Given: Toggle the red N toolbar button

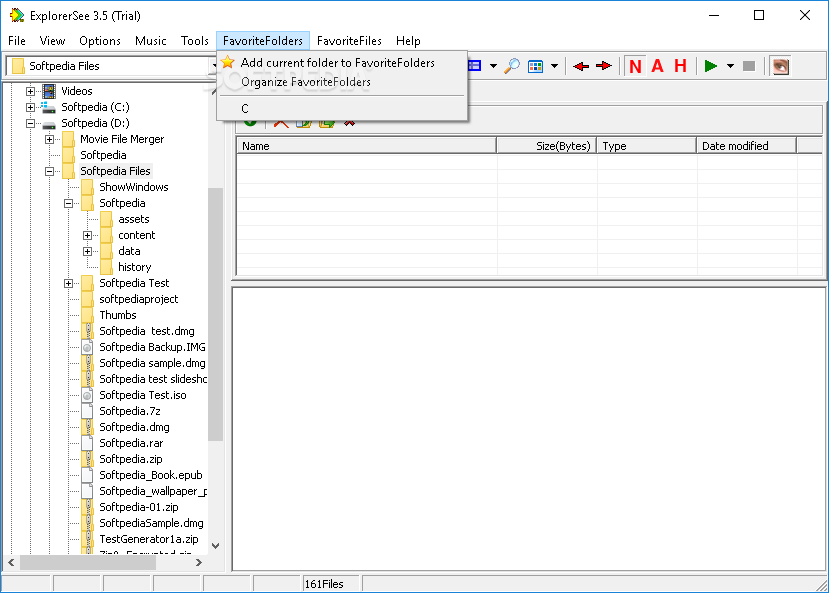Looking at the screenshot, I should (x=635, y=66).
